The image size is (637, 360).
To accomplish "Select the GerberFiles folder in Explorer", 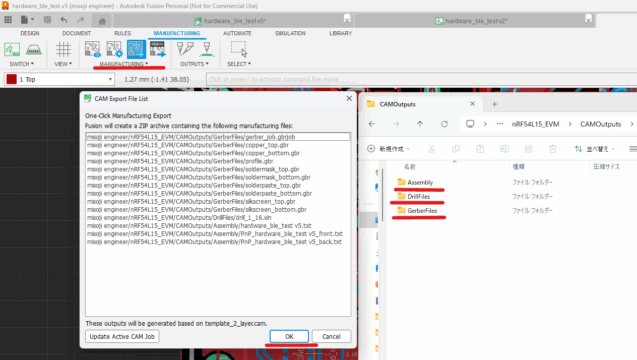I will click(x=417, y=210).
